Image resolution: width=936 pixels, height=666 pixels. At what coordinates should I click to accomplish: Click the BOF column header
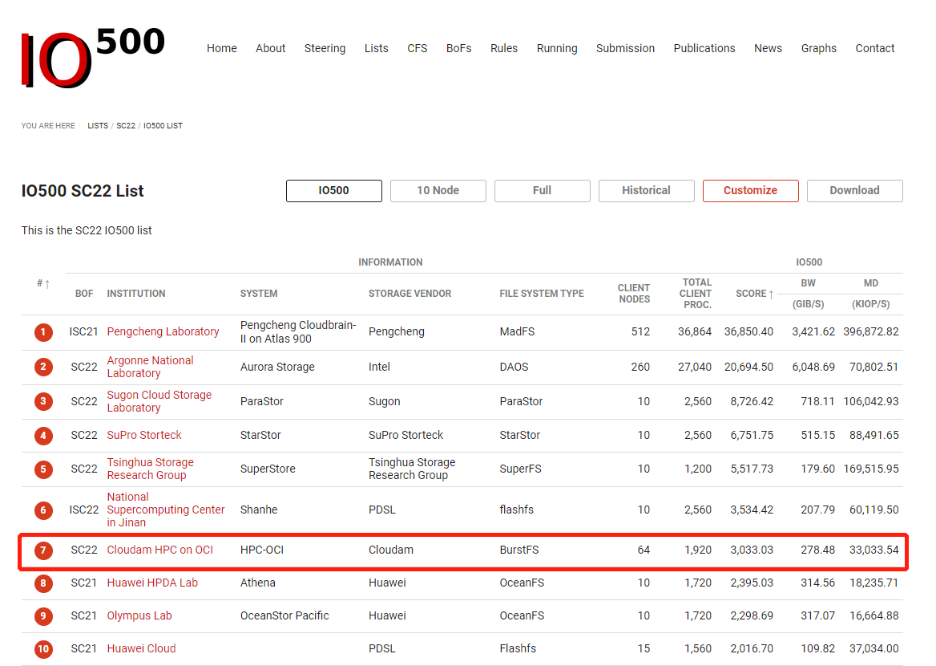point(84,294)
